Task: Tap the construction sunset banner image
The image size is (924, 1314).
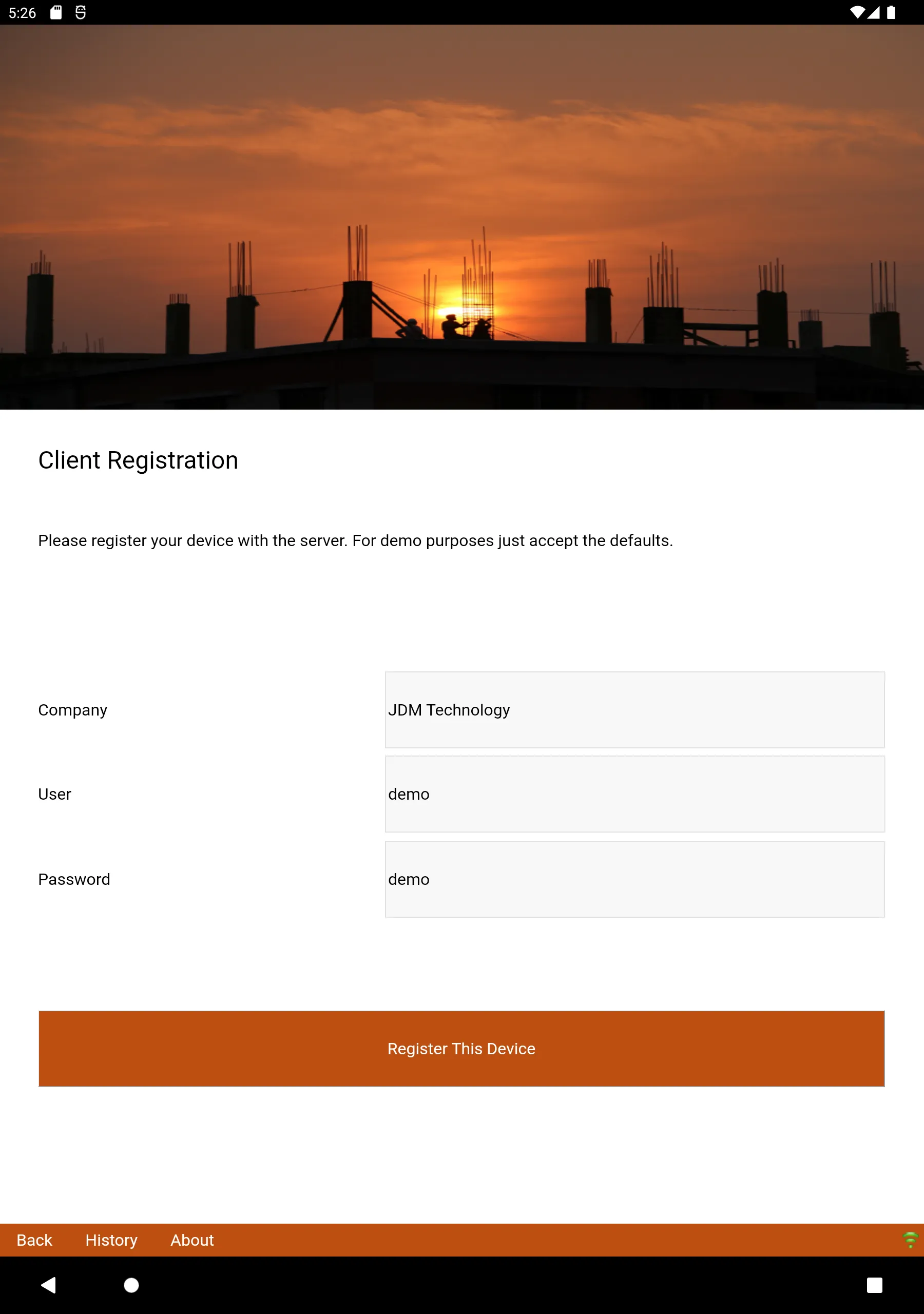Action: point(462,217)
